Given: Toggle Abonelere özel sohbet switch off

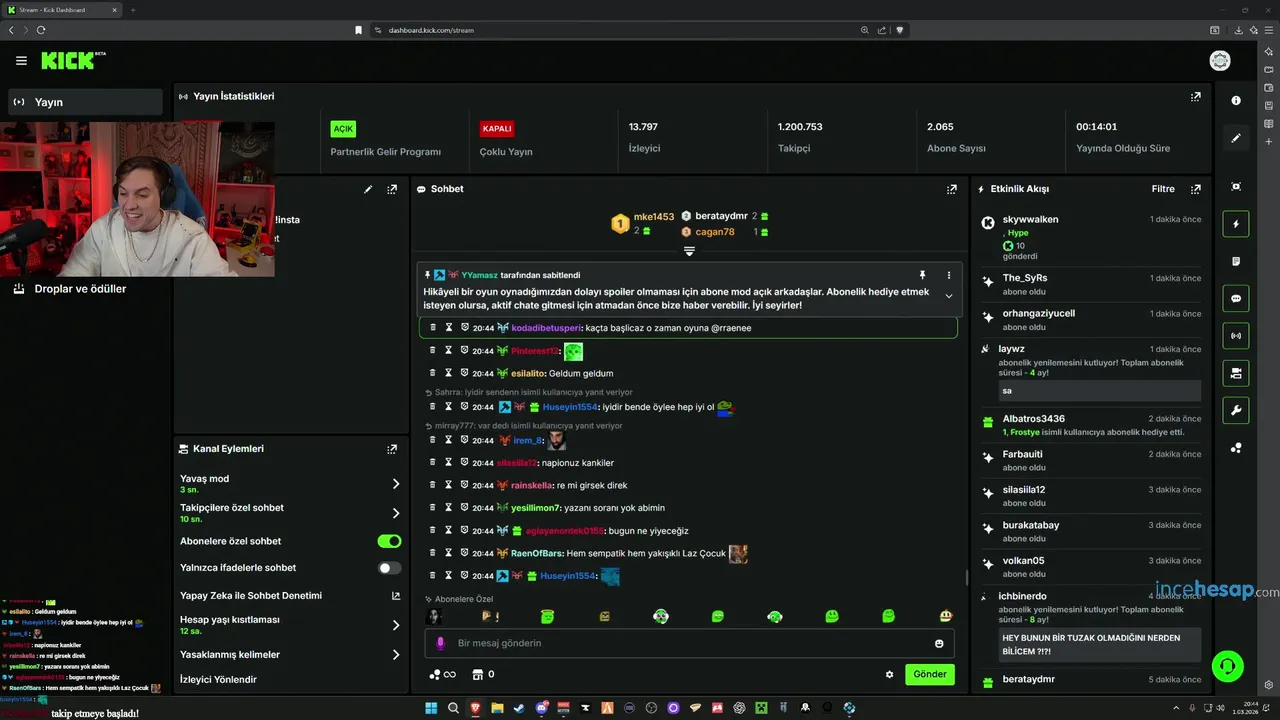Looking at the screenshot, I should (x=389, y=541).
